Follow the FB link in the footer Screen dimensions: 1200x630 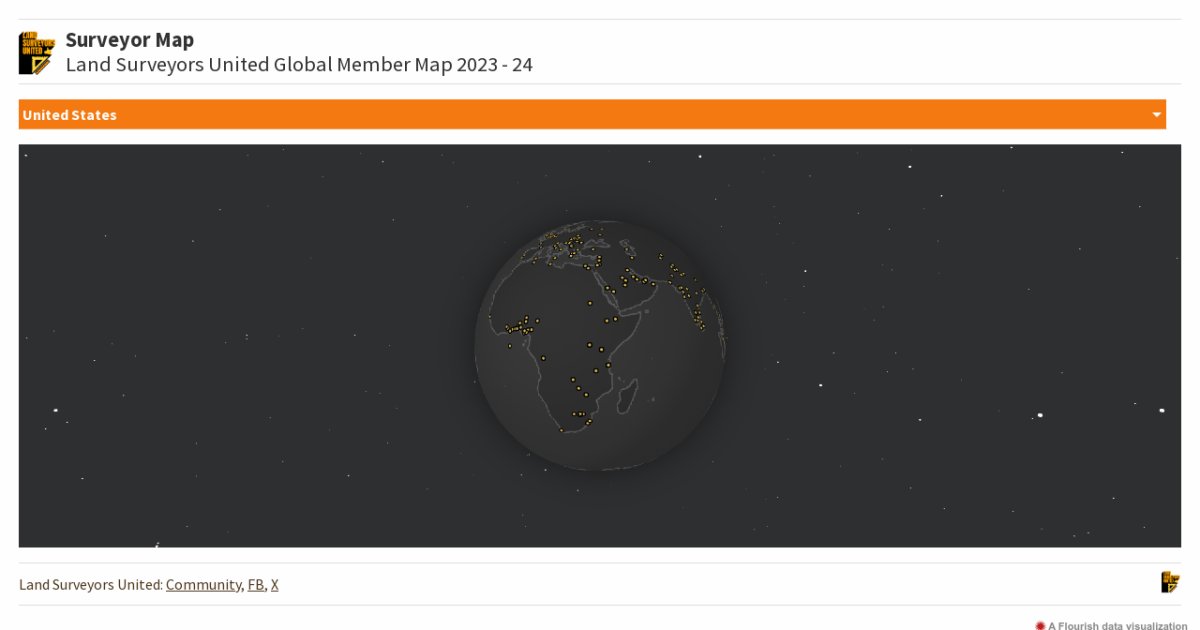[x=256, y=584]
